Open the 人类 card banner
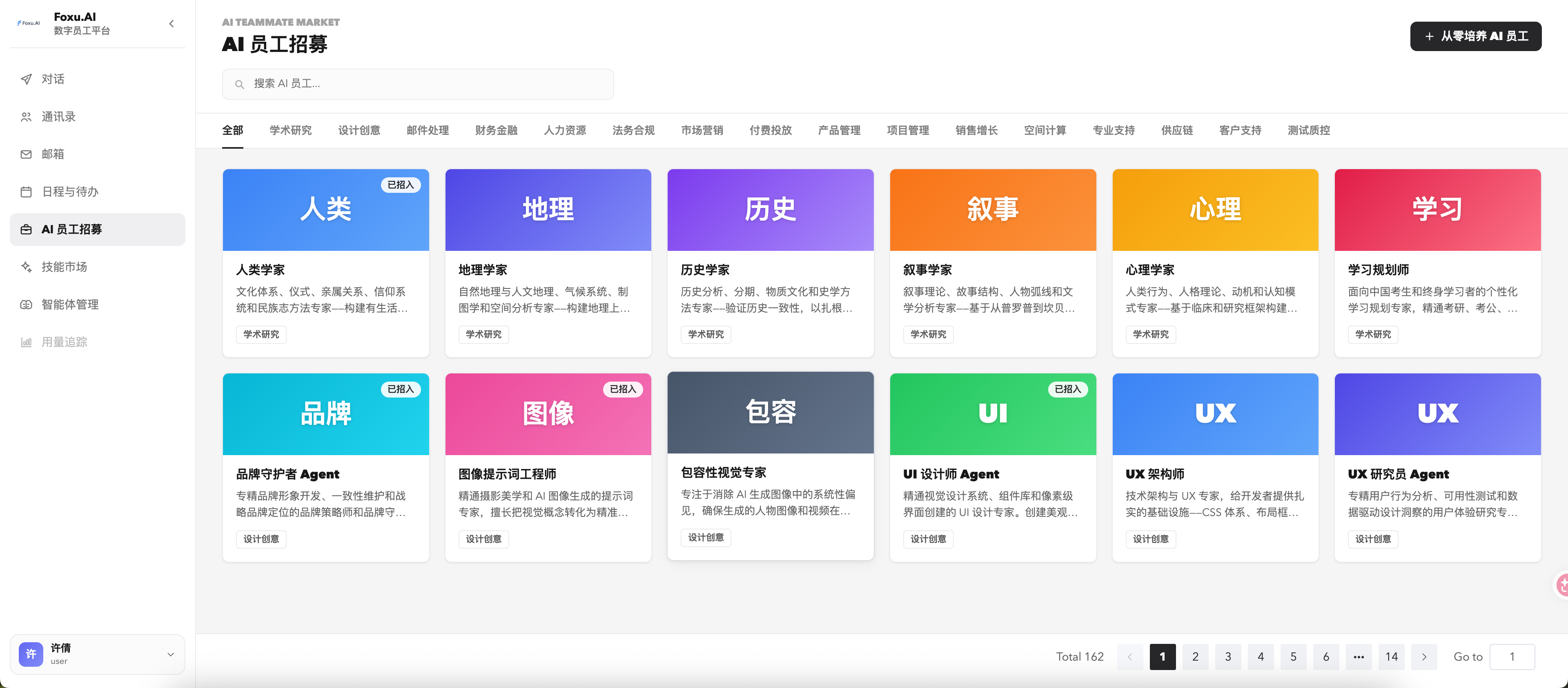The width and height of the screenshot is (1568, 688). [x=326, y=210]
